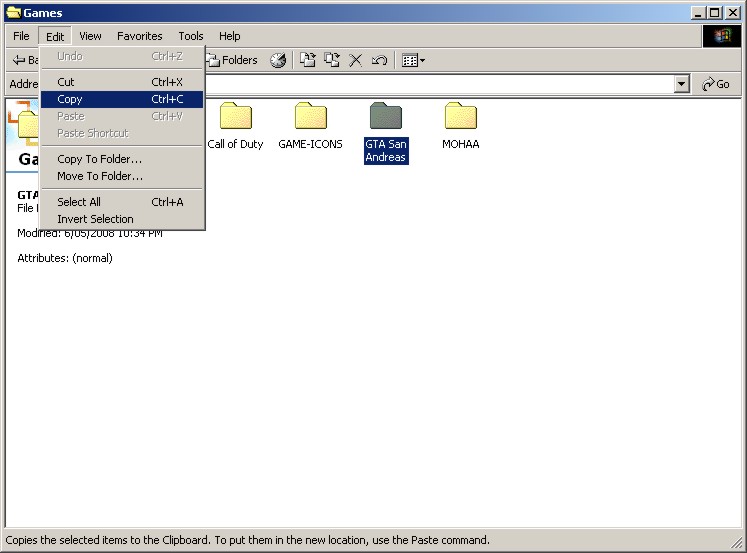Click the GTA San Andreas folder icon
The height and width of the screenshot is (553, 747).
(386, 116)
